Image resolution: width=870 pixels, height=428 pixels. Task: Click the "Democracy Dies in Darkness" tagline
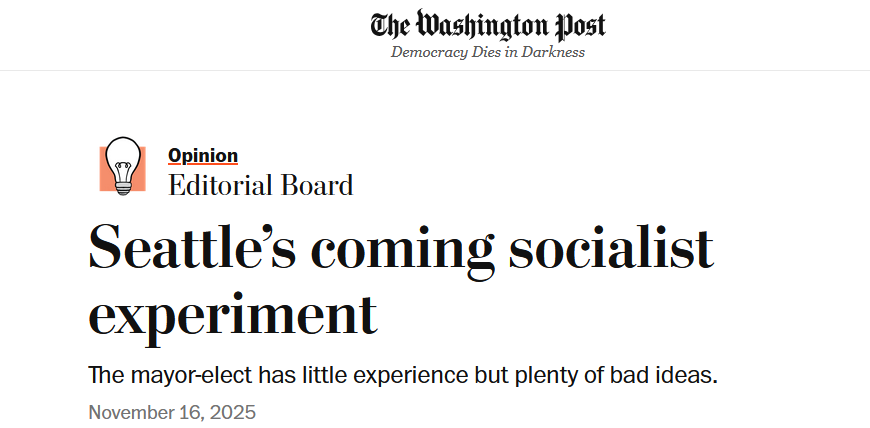[x=488, y=52]
